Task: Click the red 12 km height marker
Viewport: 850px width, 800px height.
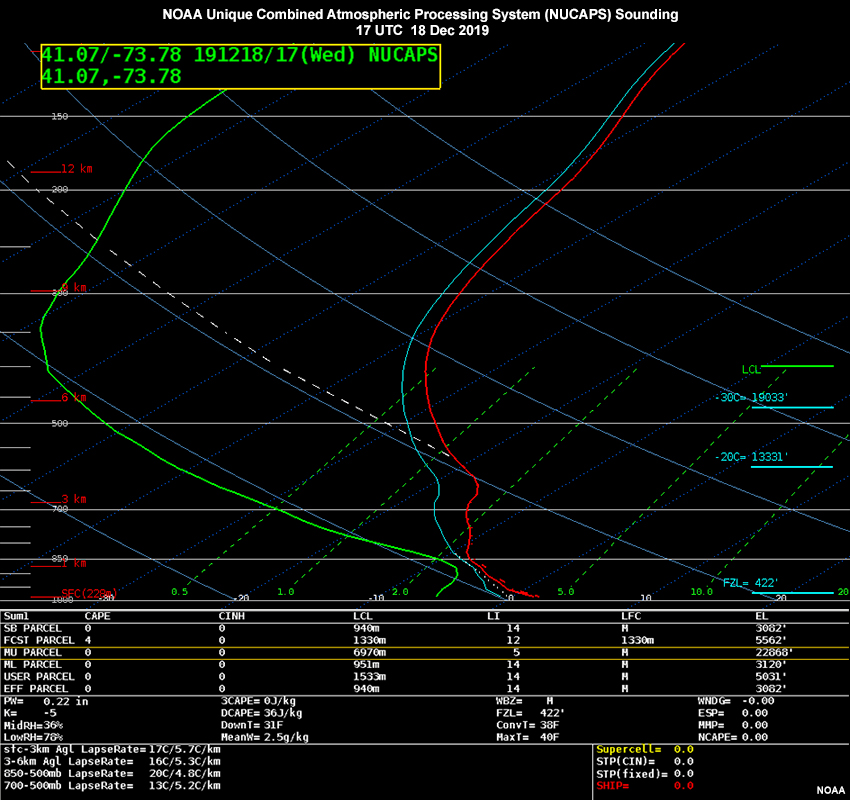Action: [x=61, y=169]
